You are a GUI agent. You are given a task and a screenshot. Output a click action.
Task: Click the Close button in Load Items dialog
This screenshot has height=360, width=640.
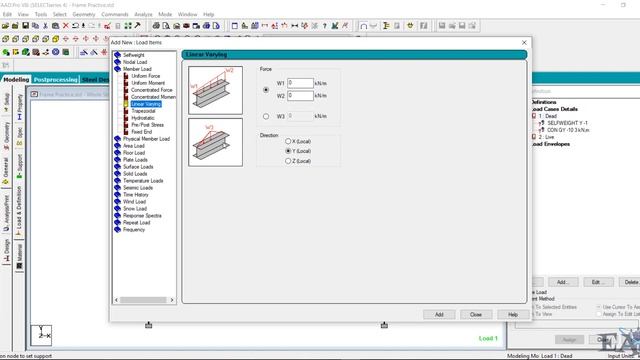[x=476, y=314]
